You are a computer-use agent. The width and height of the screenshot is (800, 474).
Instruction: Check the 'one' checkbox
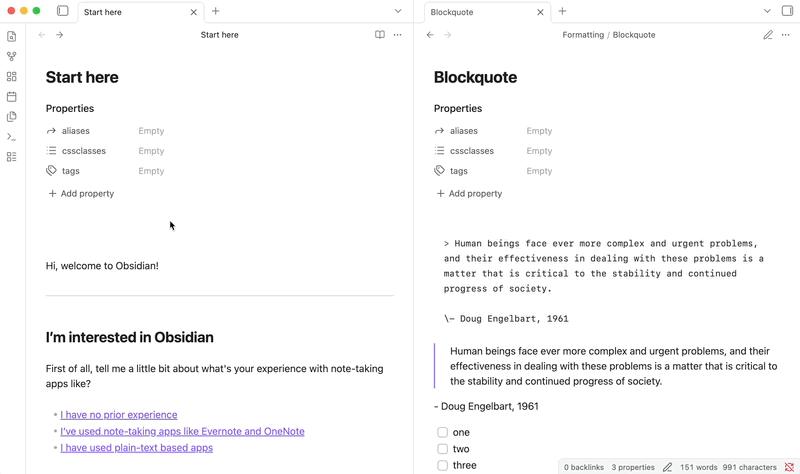click(442, 433)
